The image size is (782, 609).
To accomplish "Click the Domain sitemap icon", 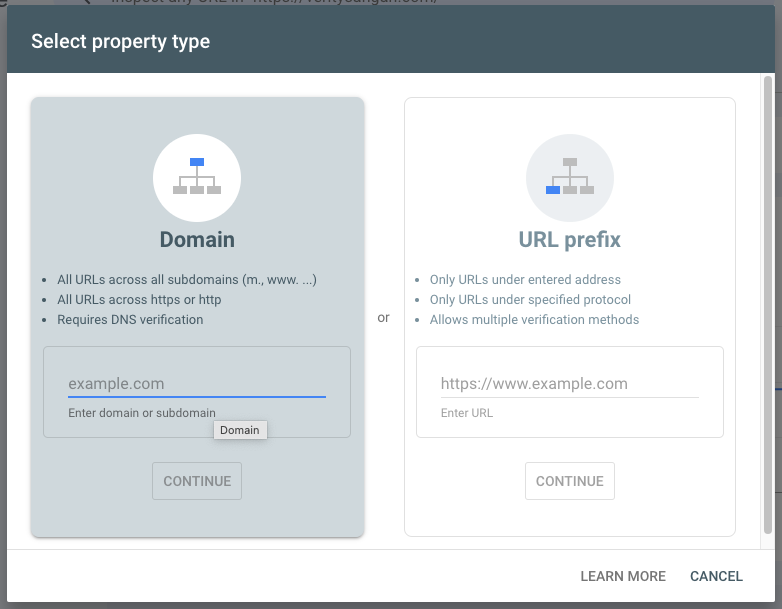I will 197,177.
